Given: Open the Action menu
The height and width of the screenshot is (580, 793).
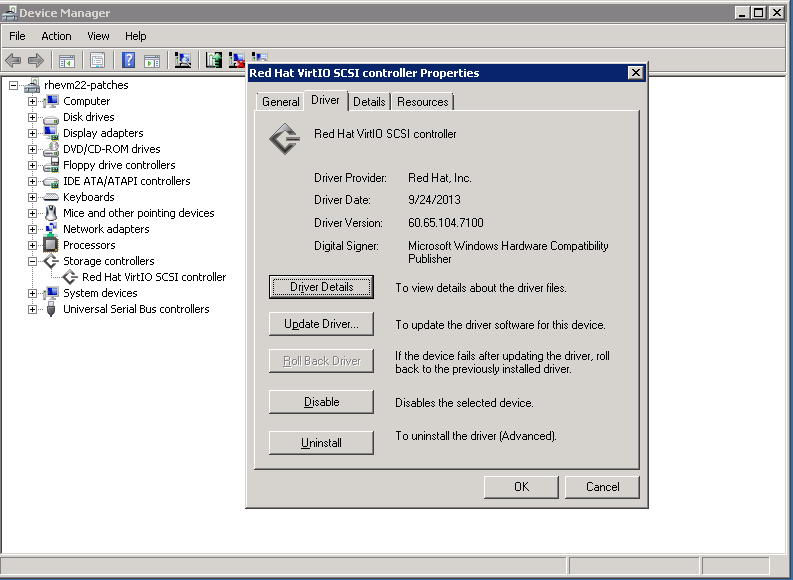Looking at the screenshot, I should tap(56, 36).
